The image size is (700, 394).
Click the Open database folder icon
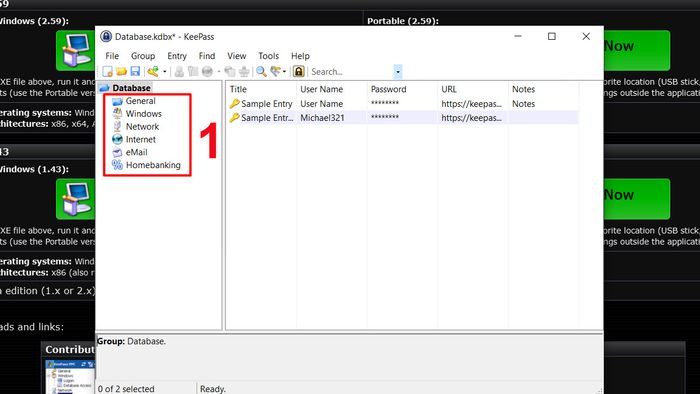(x=121, y=71)
